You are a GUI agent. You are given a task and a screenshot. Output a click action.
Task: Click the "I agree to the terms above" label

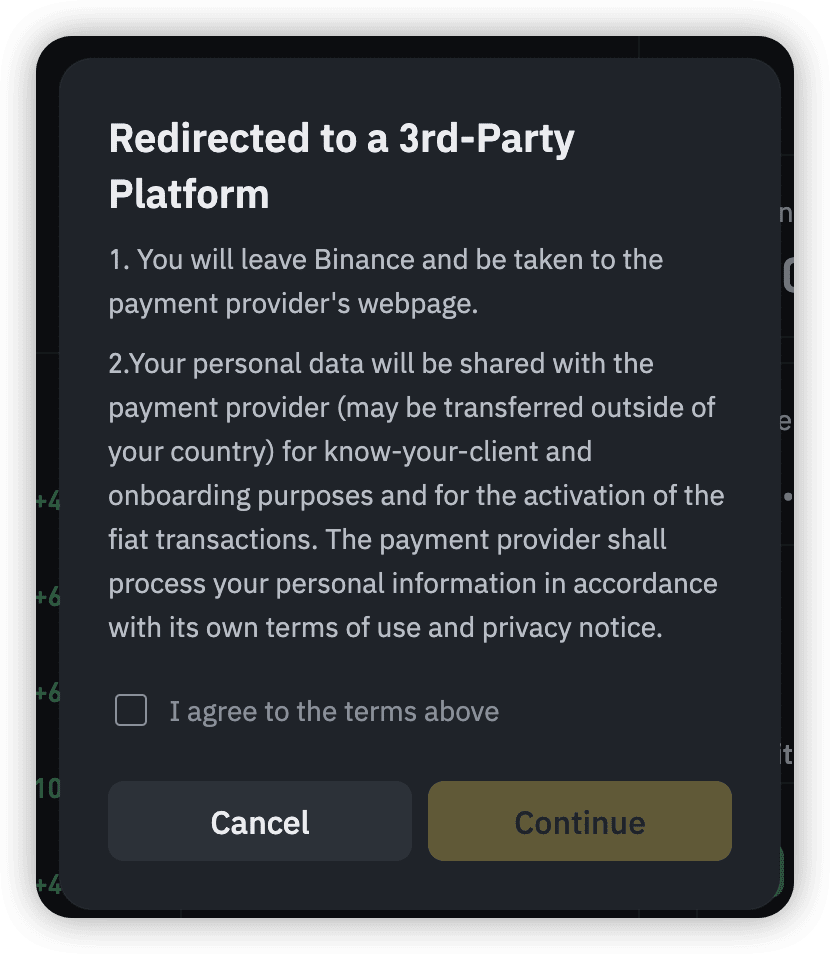tap(333, 712)
